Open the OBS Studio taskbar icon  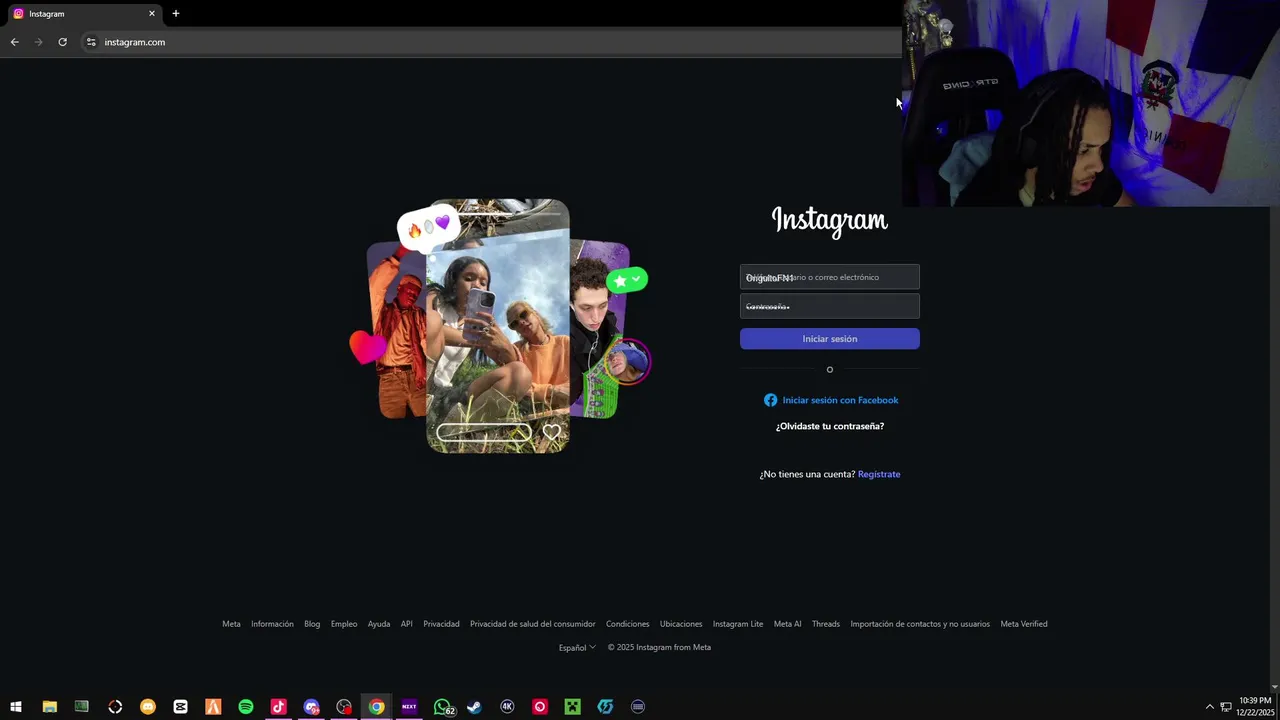[x=344, y=707]
